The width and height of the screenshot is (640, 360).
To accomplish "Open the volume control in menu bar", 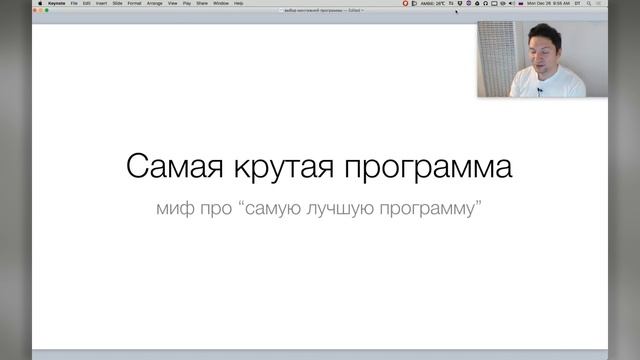I will point(511,3).
